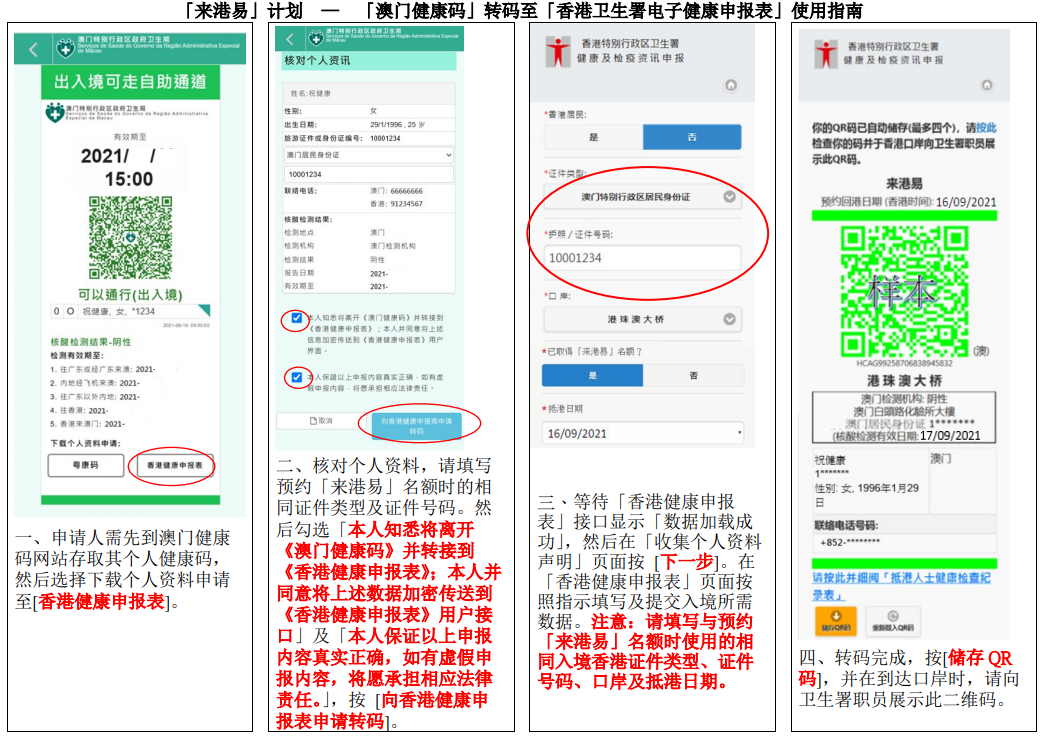This screenshot has width=1042, height=737.
Task: Open the 抵港日期 16/09/2021 date dropdown
Action: click(643, 433)
